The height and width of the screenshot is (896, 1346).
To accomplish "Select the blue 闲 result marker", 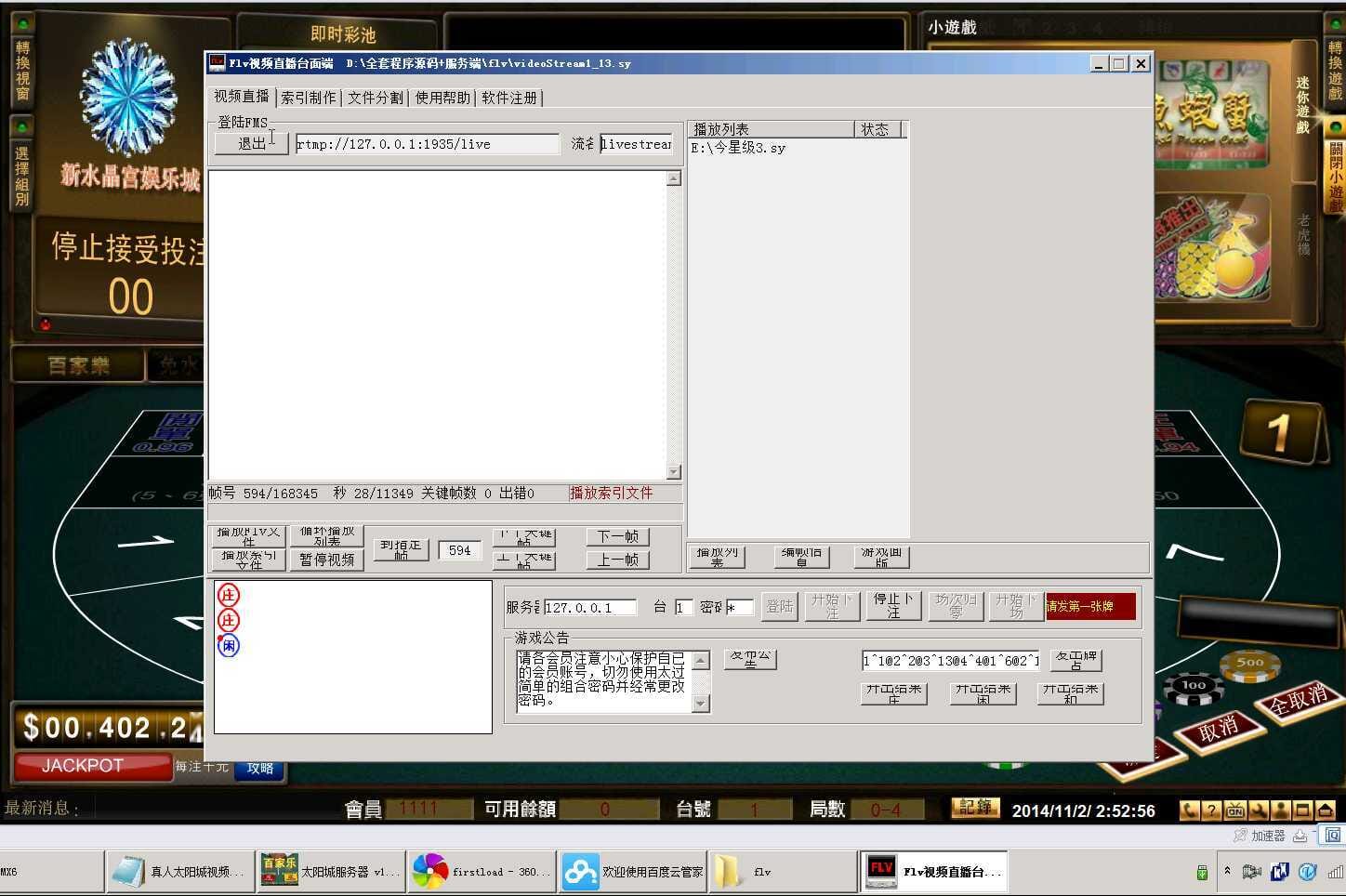I will 228,645.
